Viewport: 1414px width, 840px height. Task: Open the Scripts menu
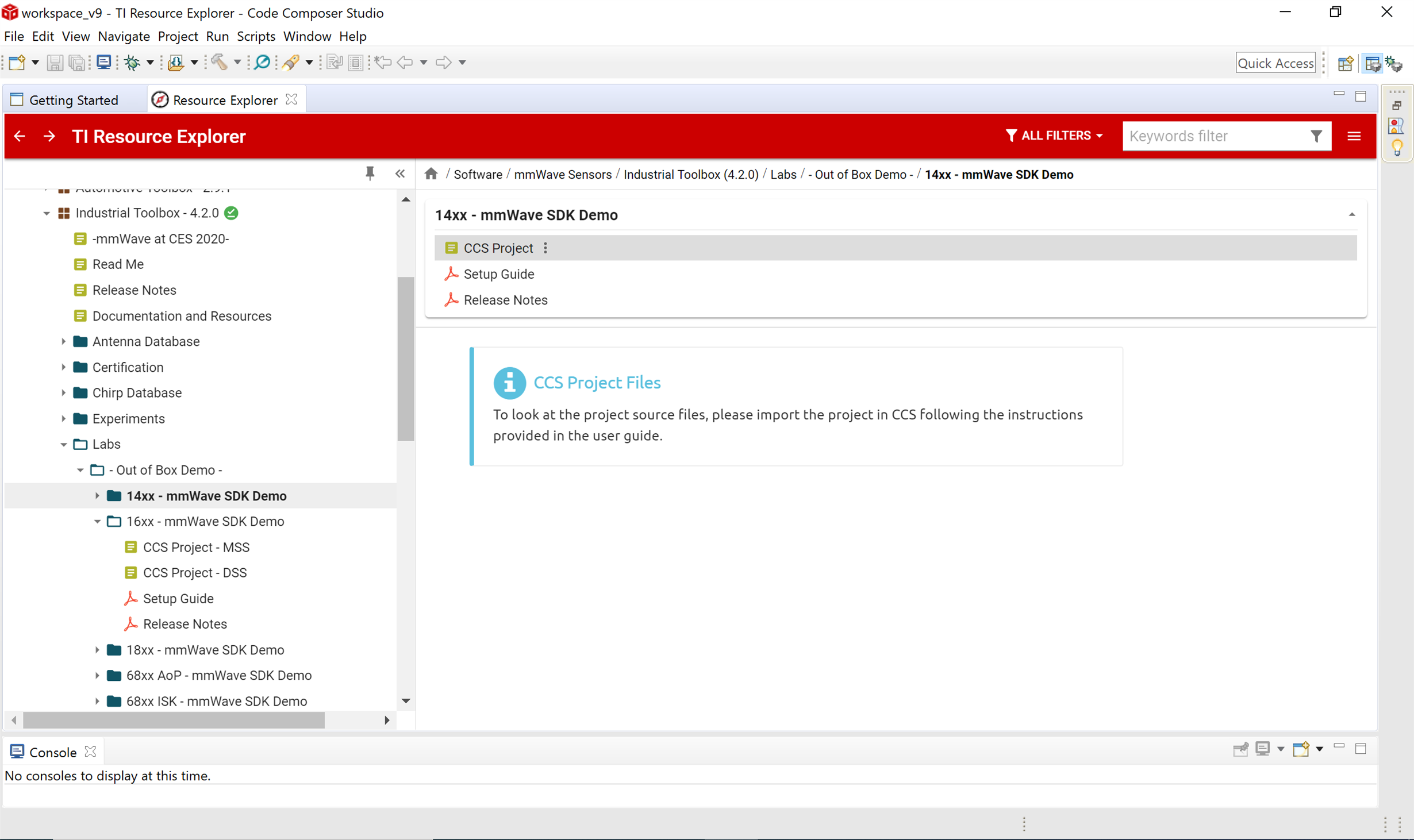[256, 36]
